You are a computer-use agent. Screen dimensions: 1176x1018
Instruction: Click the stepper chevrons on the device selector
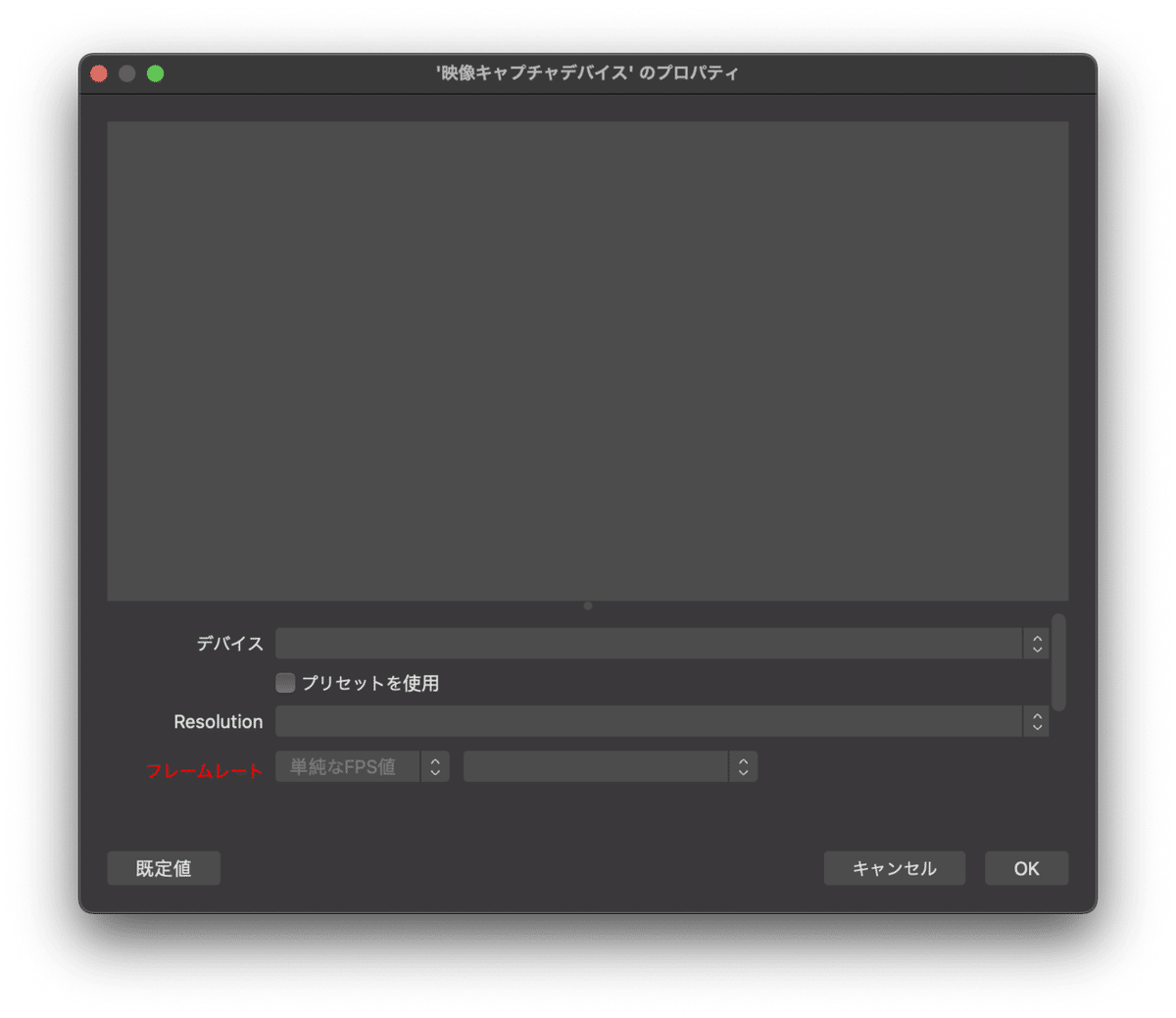1036,643
